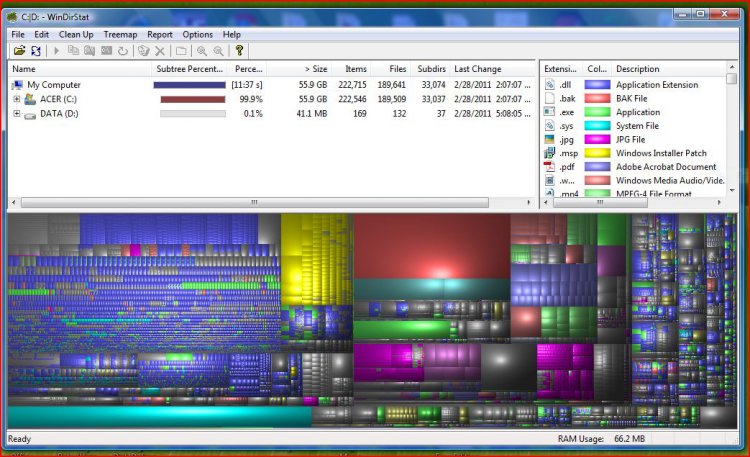The height and width of the screenshot is (457, 750).
Task: Sort by the Subtree Percentage column header
Action: tap(190, 69)
